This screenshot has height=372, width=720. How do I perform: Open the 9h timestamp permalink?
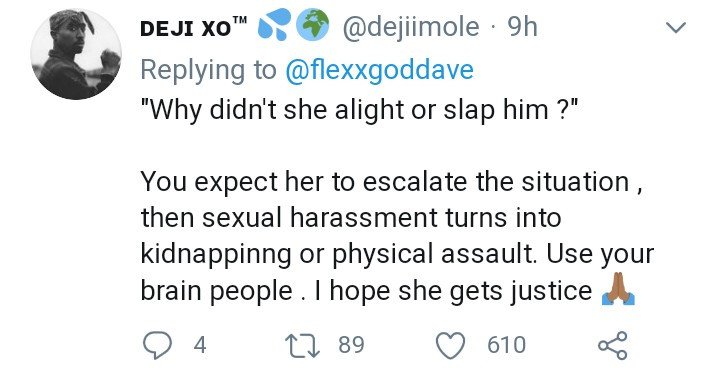click(x=522, y=27)
